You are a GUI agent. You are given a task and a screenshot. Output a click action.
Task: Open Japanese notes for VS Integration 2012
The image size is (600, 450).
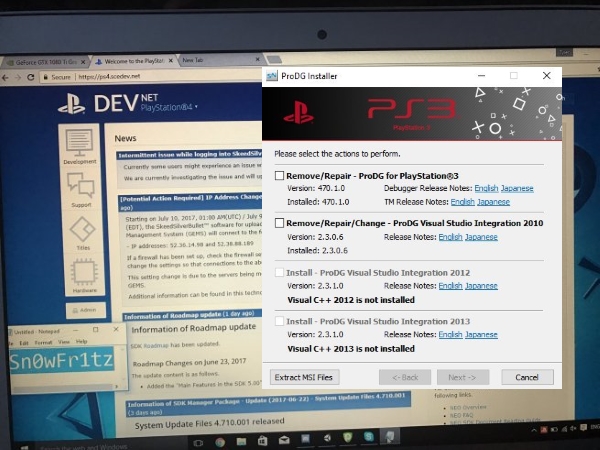coord(481,286)
